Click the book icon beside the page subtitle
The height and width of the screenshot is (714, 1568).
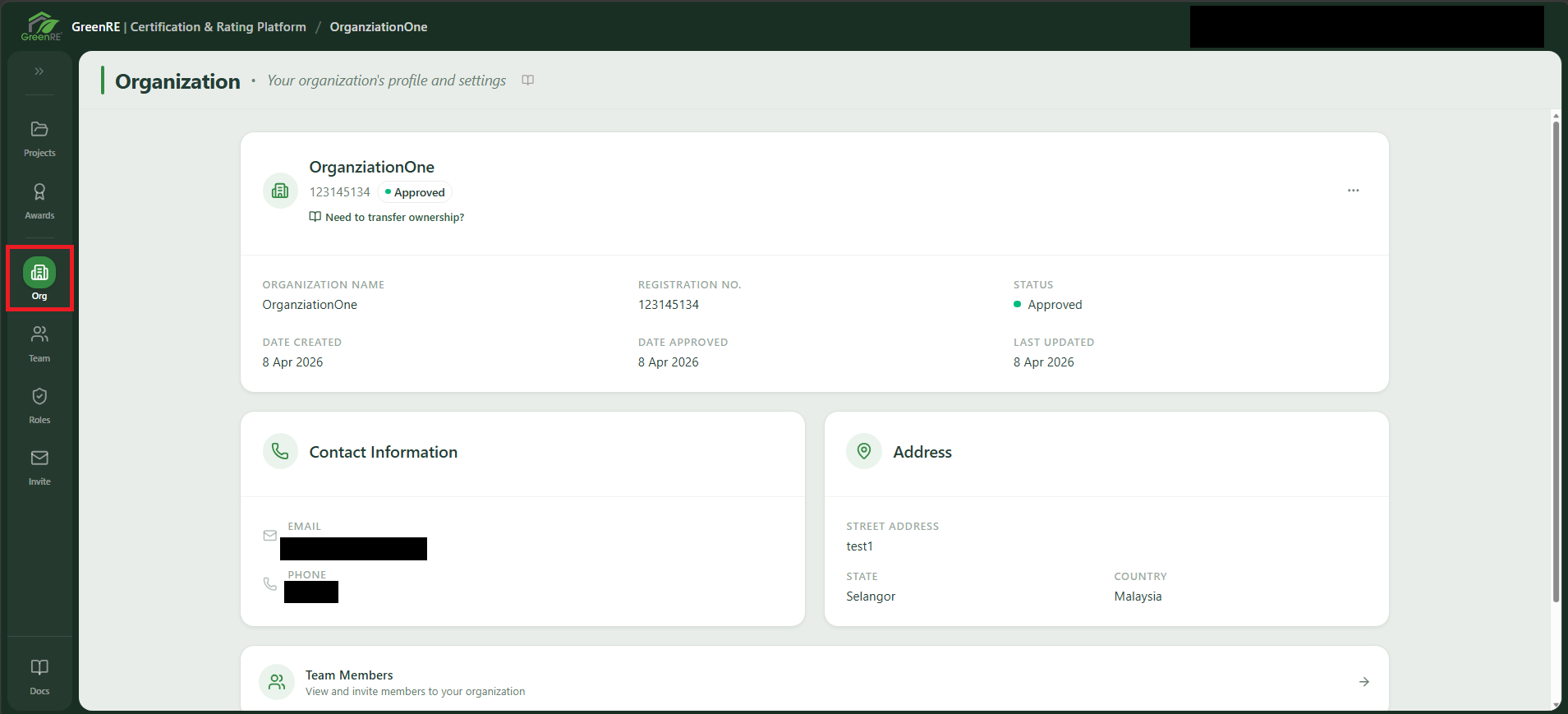528,80
